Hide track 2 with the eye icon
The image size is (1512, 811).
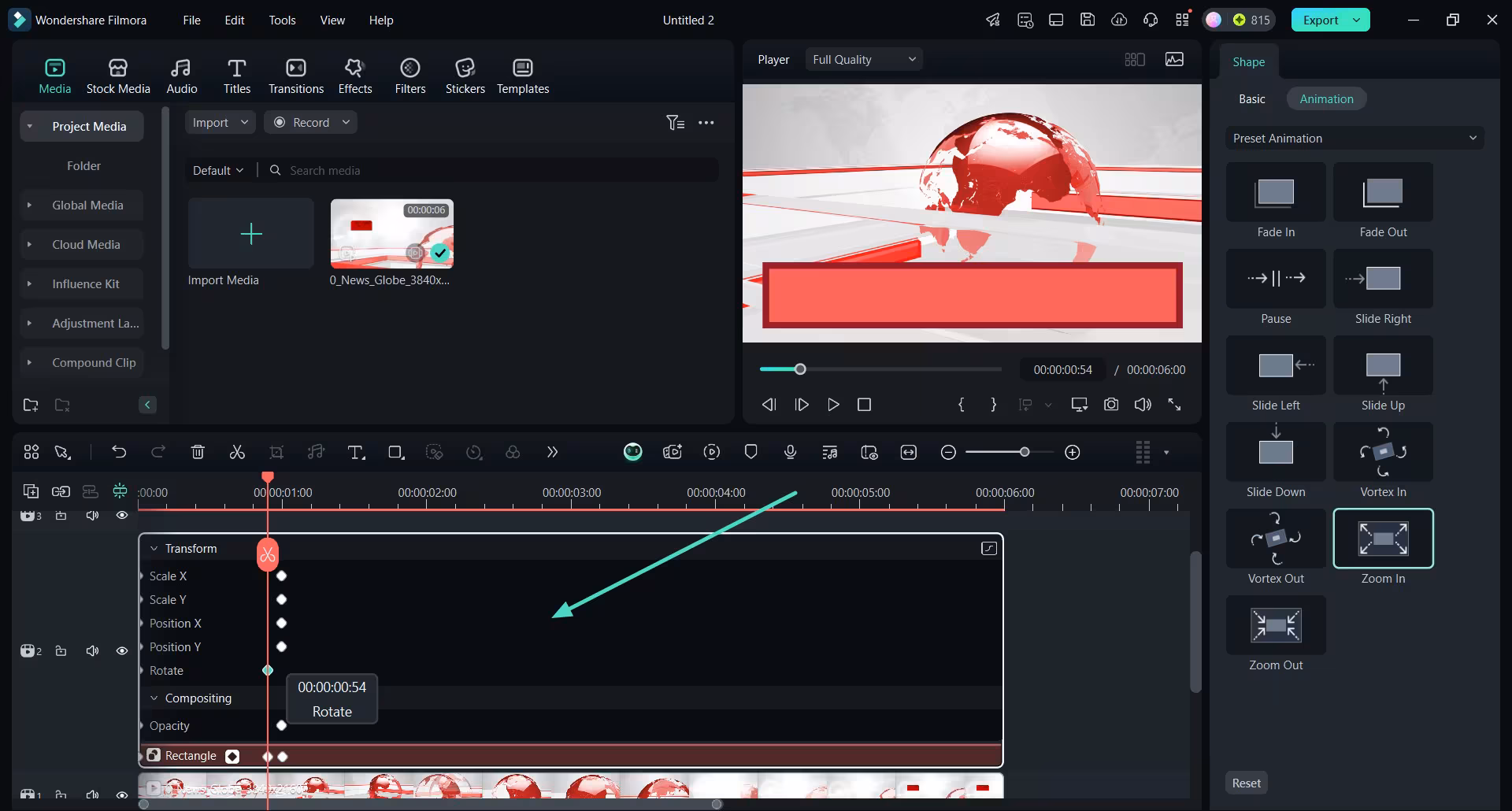coord(122,651)
